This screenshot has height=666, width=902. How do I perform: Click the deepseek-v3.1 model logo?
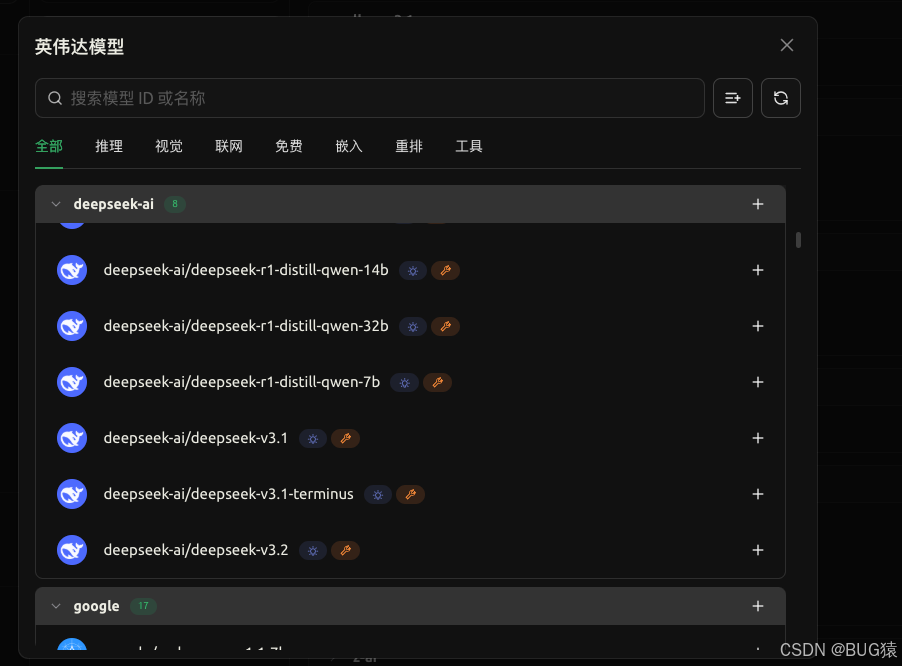[72, 438]
